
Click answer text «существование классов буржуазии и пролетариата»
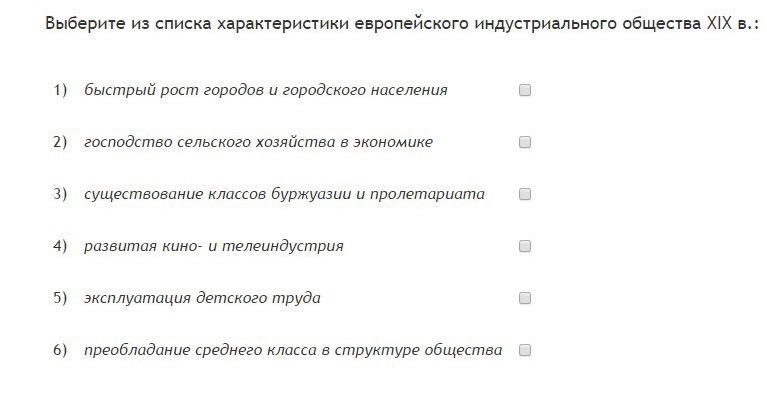coord(284,194)
